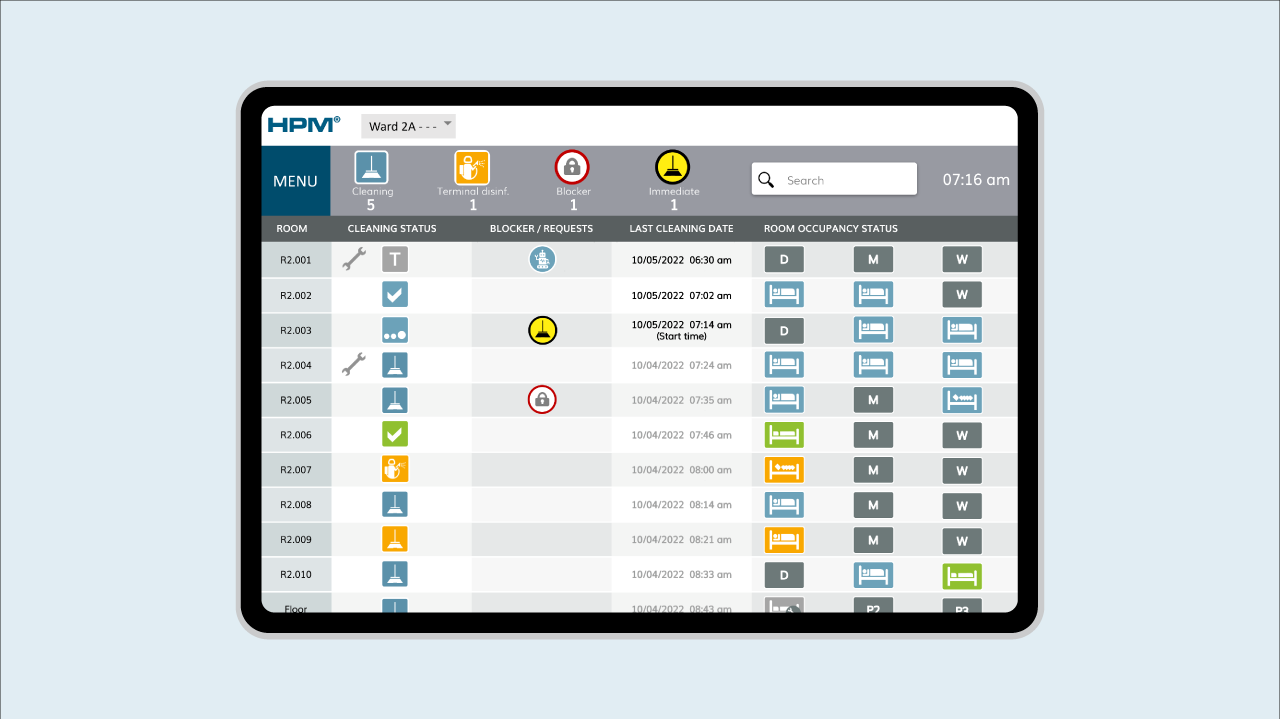Click the magnifier search icon
This screenshot has width=1280, height=719.
click(x=767, y=180)
